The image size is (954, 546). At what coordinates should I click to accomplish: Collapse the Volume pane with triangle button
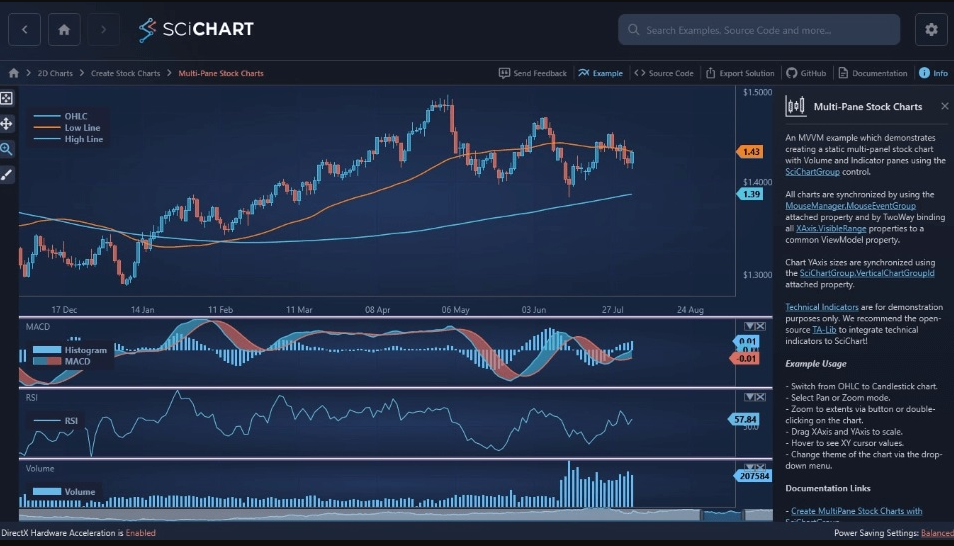[750, 467]
